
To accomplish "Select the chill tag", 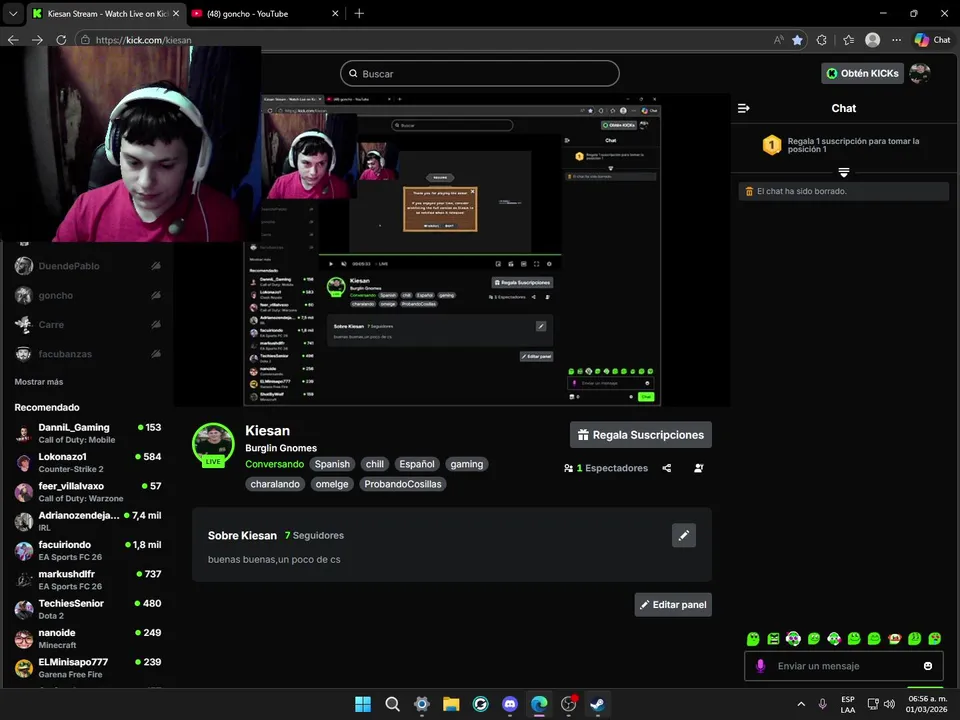I will pos(375,465).
